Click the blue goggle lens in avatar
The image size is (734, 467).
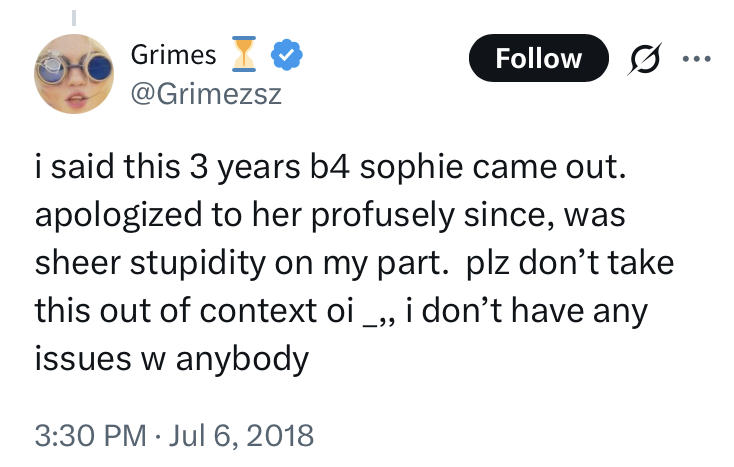[x=98, y=71]
